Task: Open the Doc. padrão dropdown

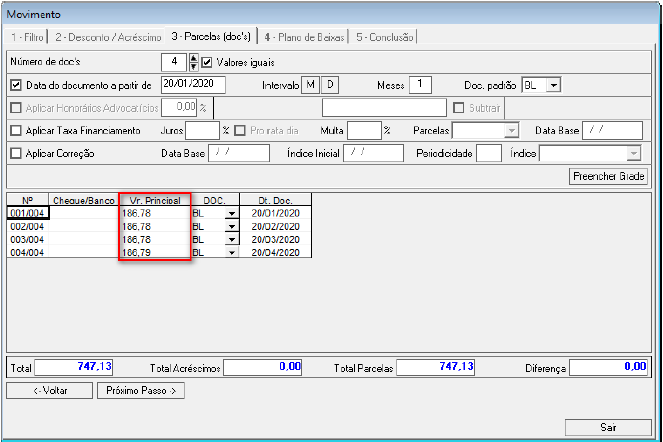Action: click(553, 85)
